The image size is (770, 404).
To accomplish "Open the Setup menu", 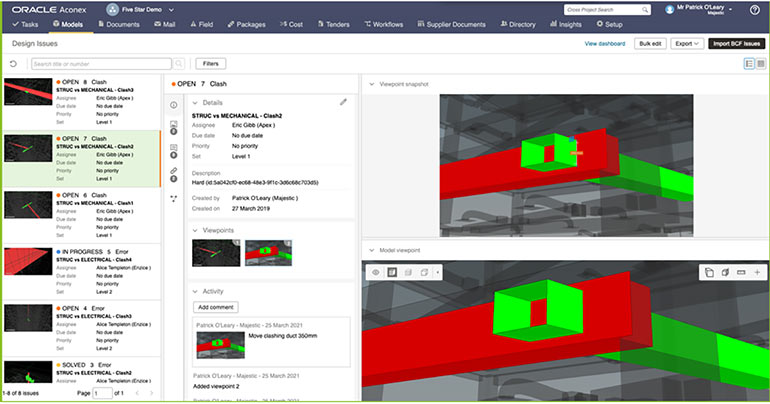I will click(x=609, y=24).
